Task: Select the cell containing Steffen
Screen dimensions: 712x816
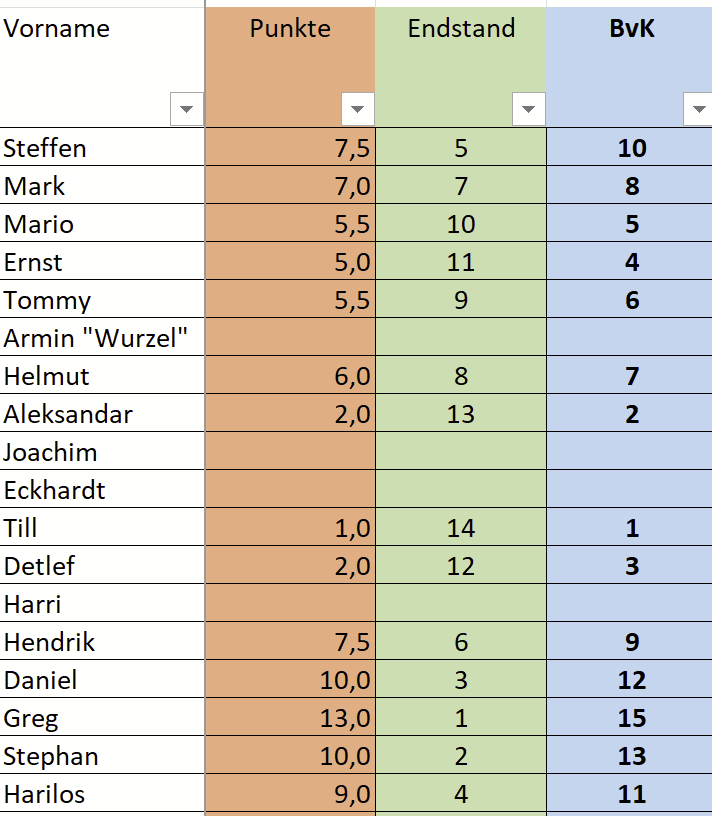Action: coord(100,149)
